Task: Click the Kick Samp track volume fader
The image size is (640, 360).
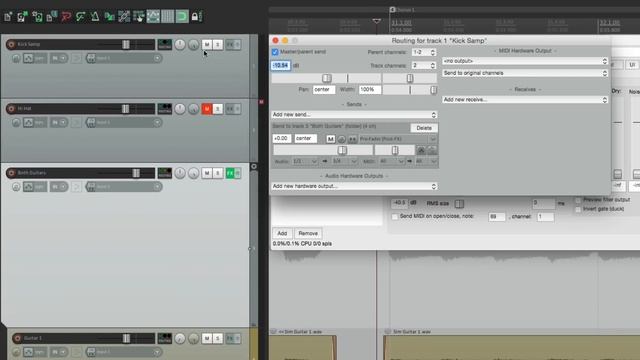Action: [x=126, y=44]
